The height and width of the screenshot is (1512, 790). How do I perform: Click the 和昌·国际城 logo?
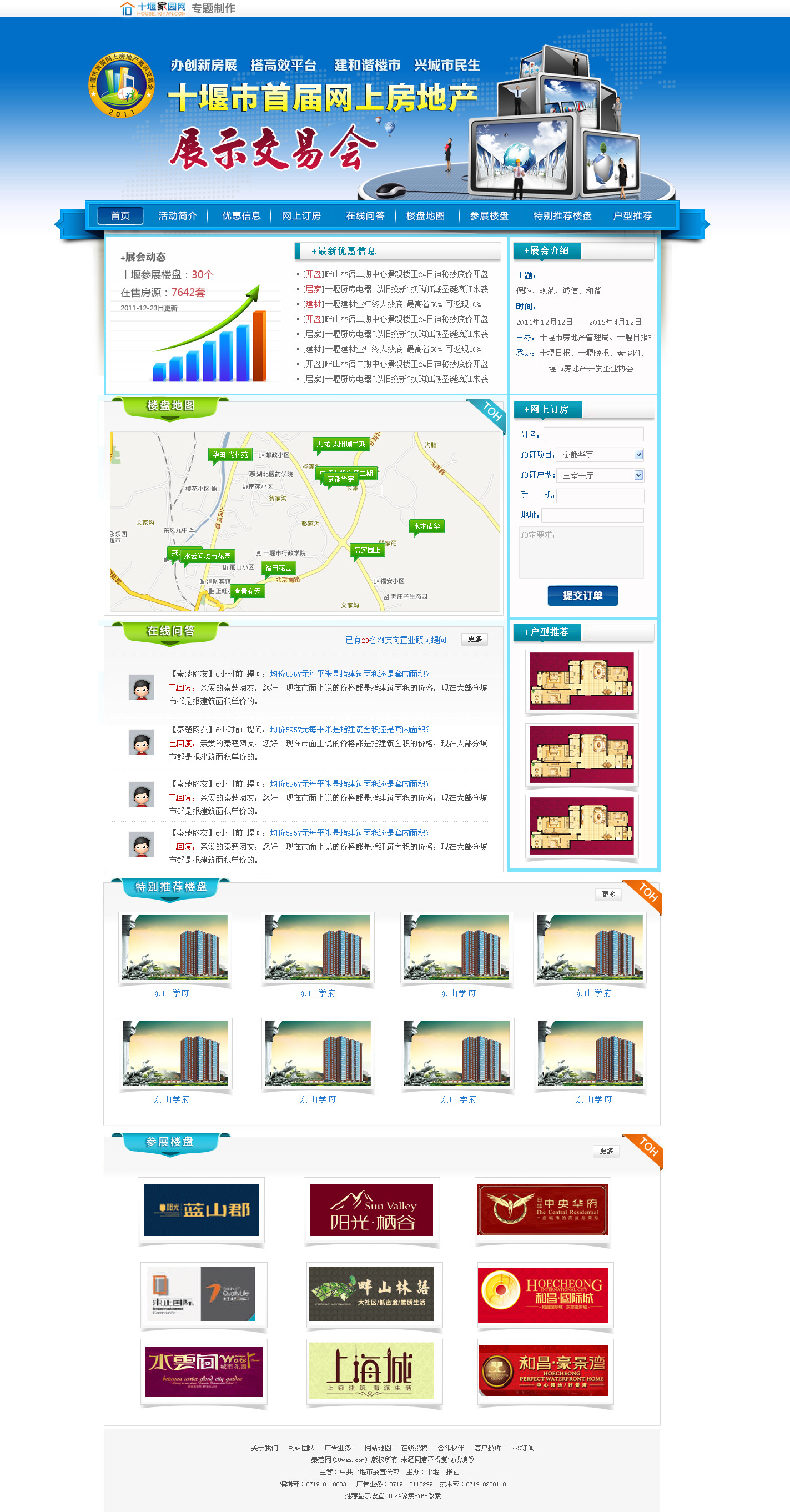click(545, 1294)
